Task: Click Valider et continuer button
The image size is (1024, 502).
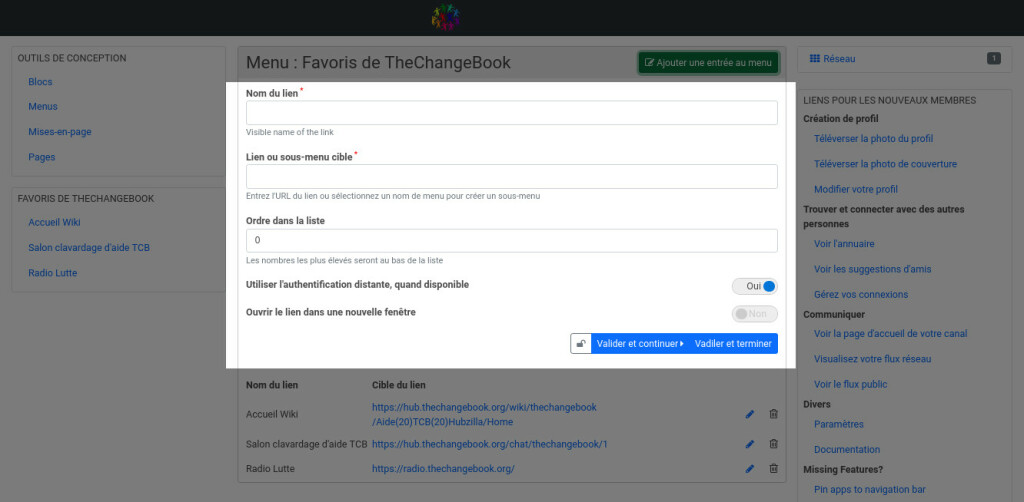Action: 640,343
